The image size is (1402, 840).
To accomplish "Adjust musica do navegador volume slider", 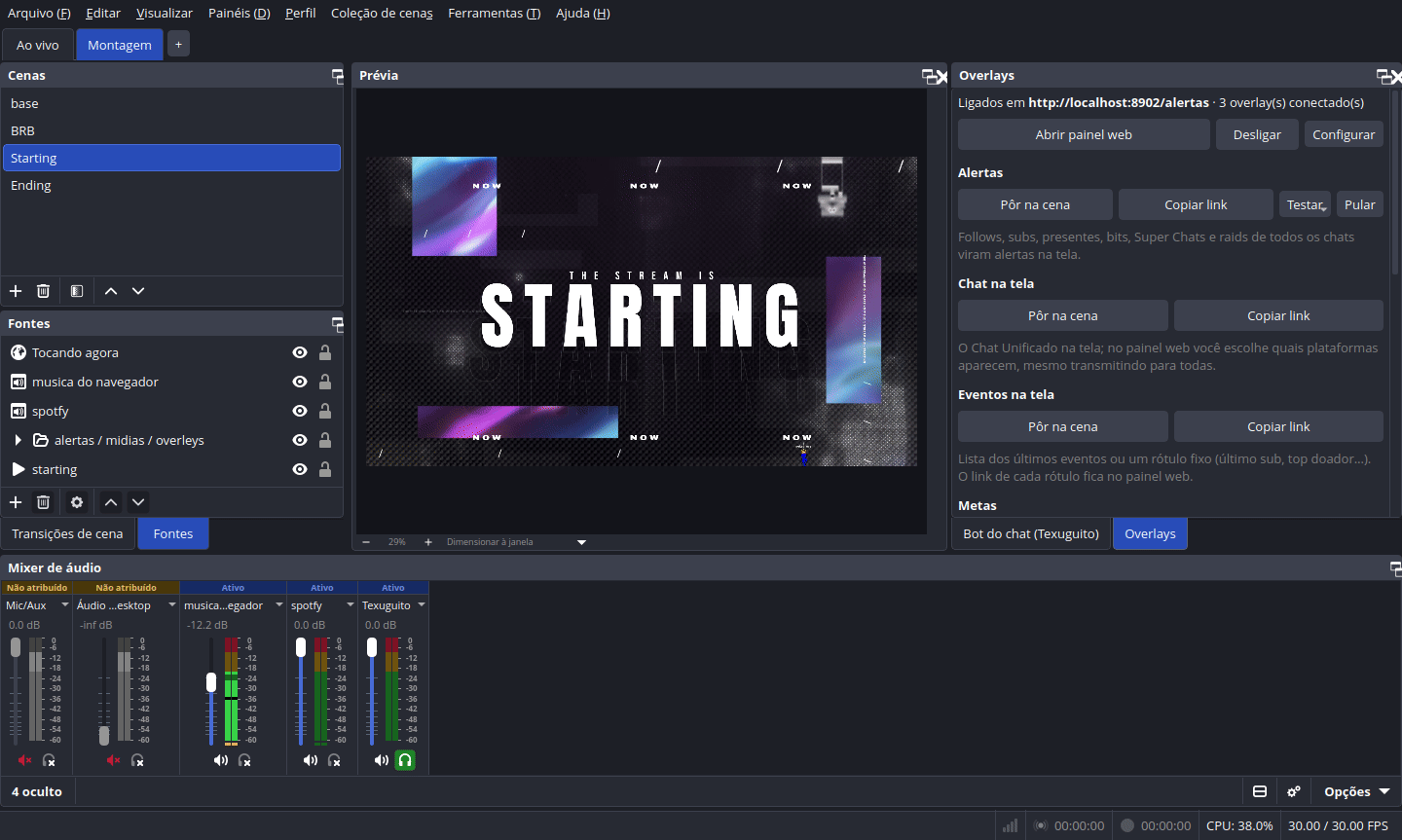I will click(211, 682).
